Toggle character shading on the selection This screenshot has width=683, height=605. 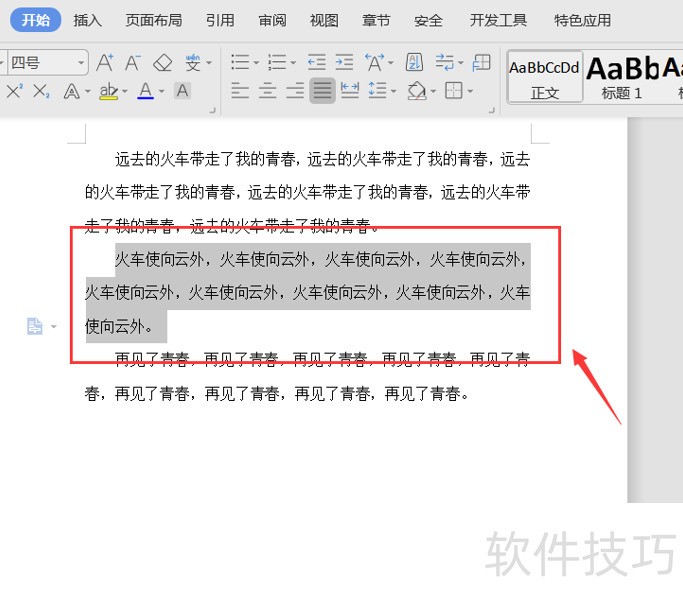click(x=183, y=91)
